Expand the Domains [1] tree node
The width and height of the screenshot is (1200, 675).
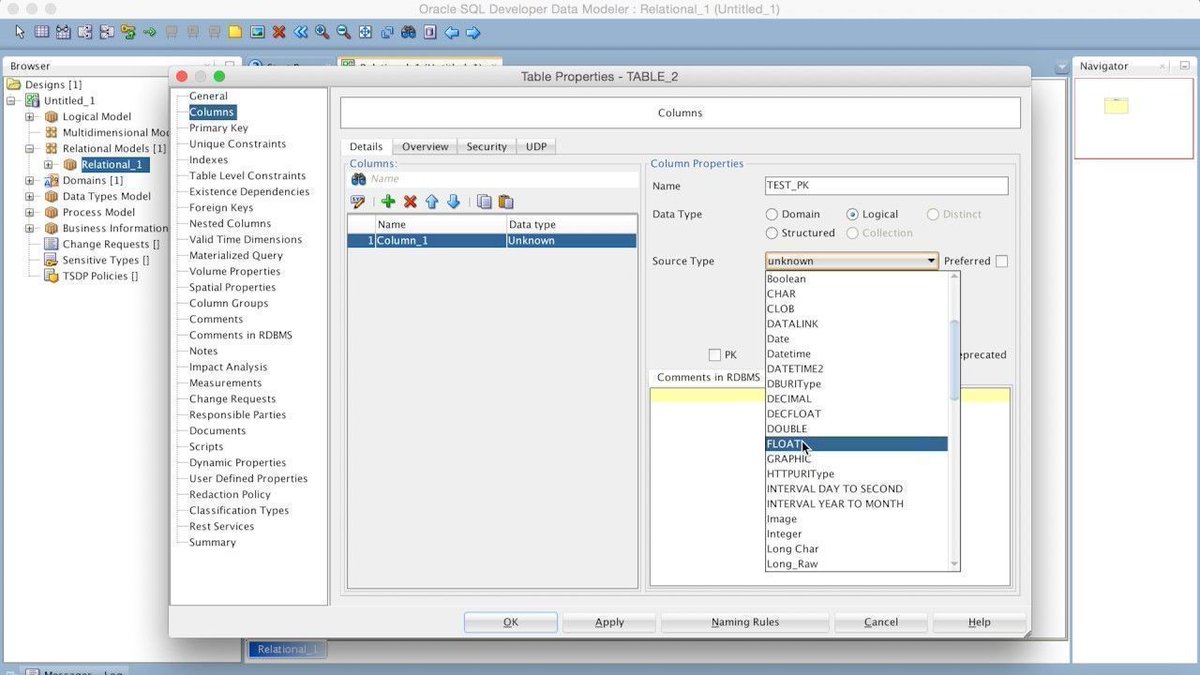pos(30,181)
